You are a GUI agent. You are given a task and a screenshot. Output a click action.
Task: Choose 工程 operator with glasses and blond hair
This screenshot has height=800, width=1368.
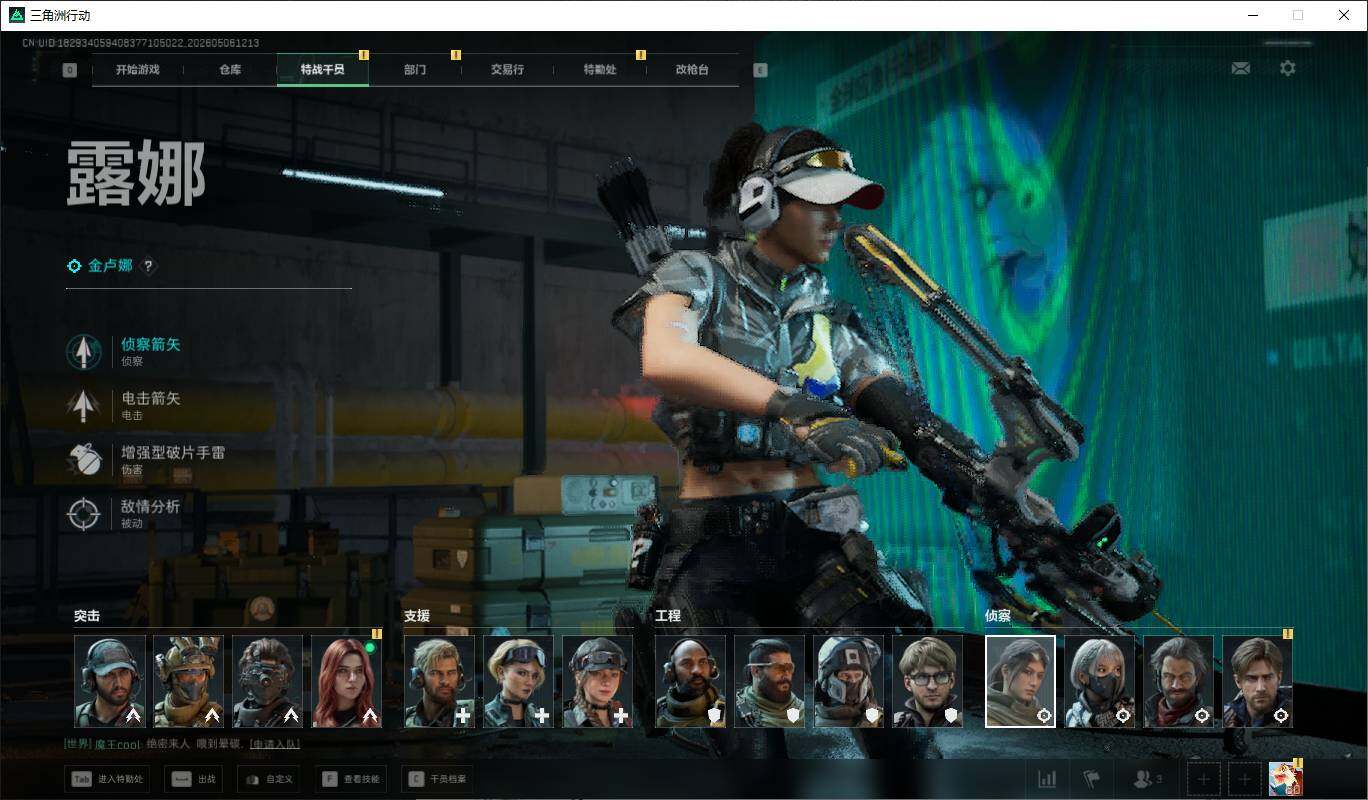click(928, 681)
